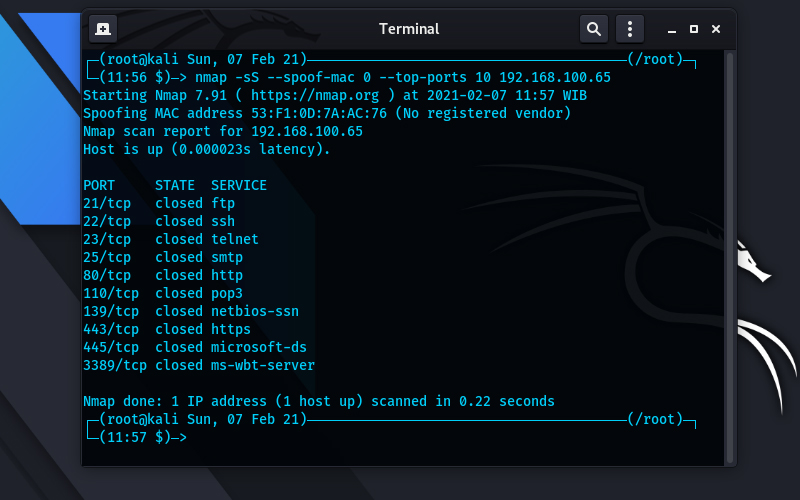Open the terminal search tool
800x500 pixels.
click(x=594, y=29)
